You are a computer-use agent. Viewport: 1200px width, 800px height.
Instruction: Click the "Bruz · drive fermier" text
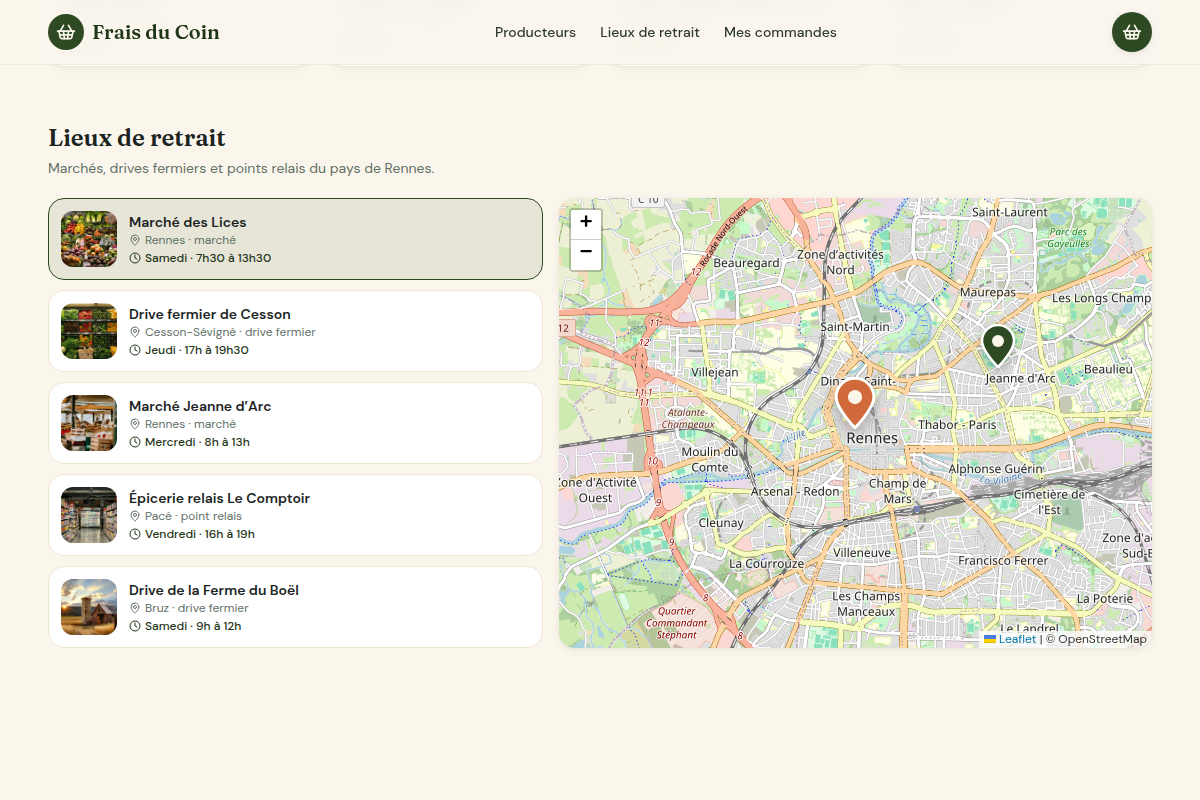click(197, 608)
